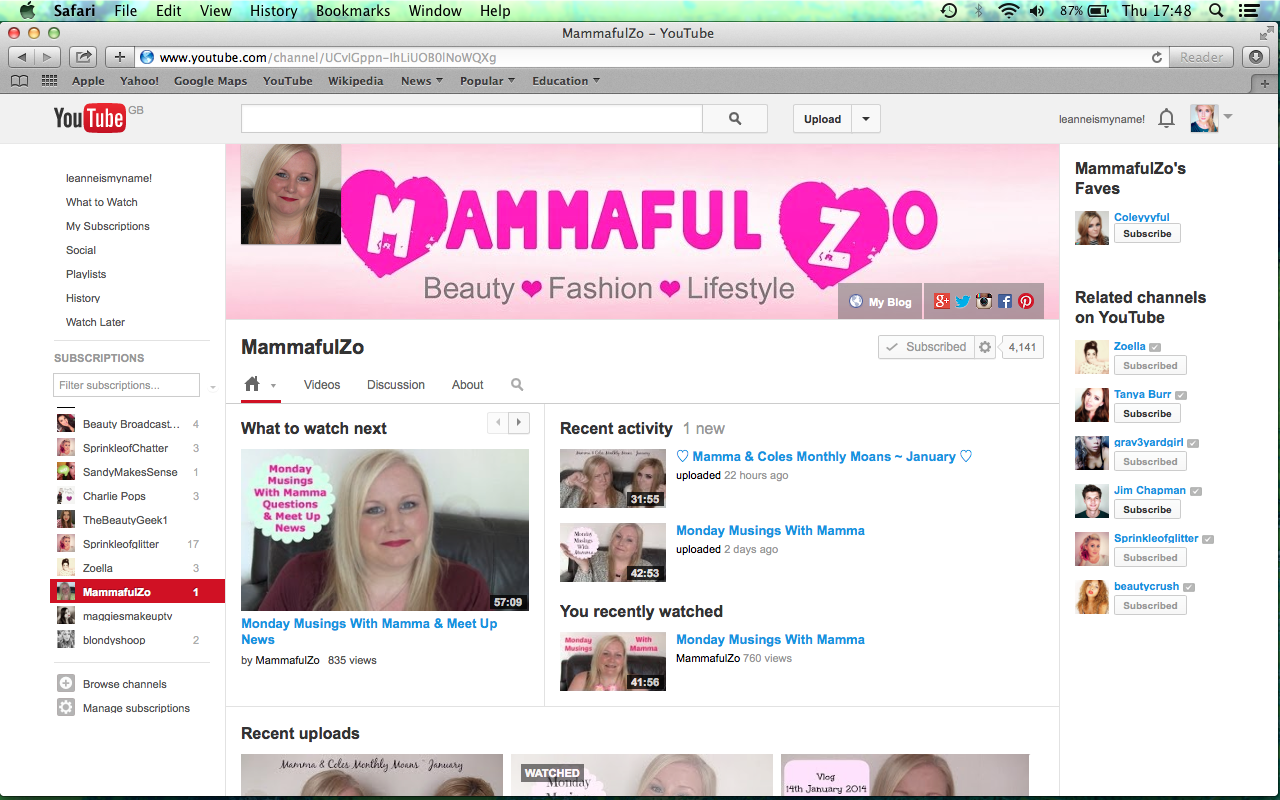The height and width of the screenshot is (800, 1280).
Task: Switch to the Discussion tab
Action: 396,385
